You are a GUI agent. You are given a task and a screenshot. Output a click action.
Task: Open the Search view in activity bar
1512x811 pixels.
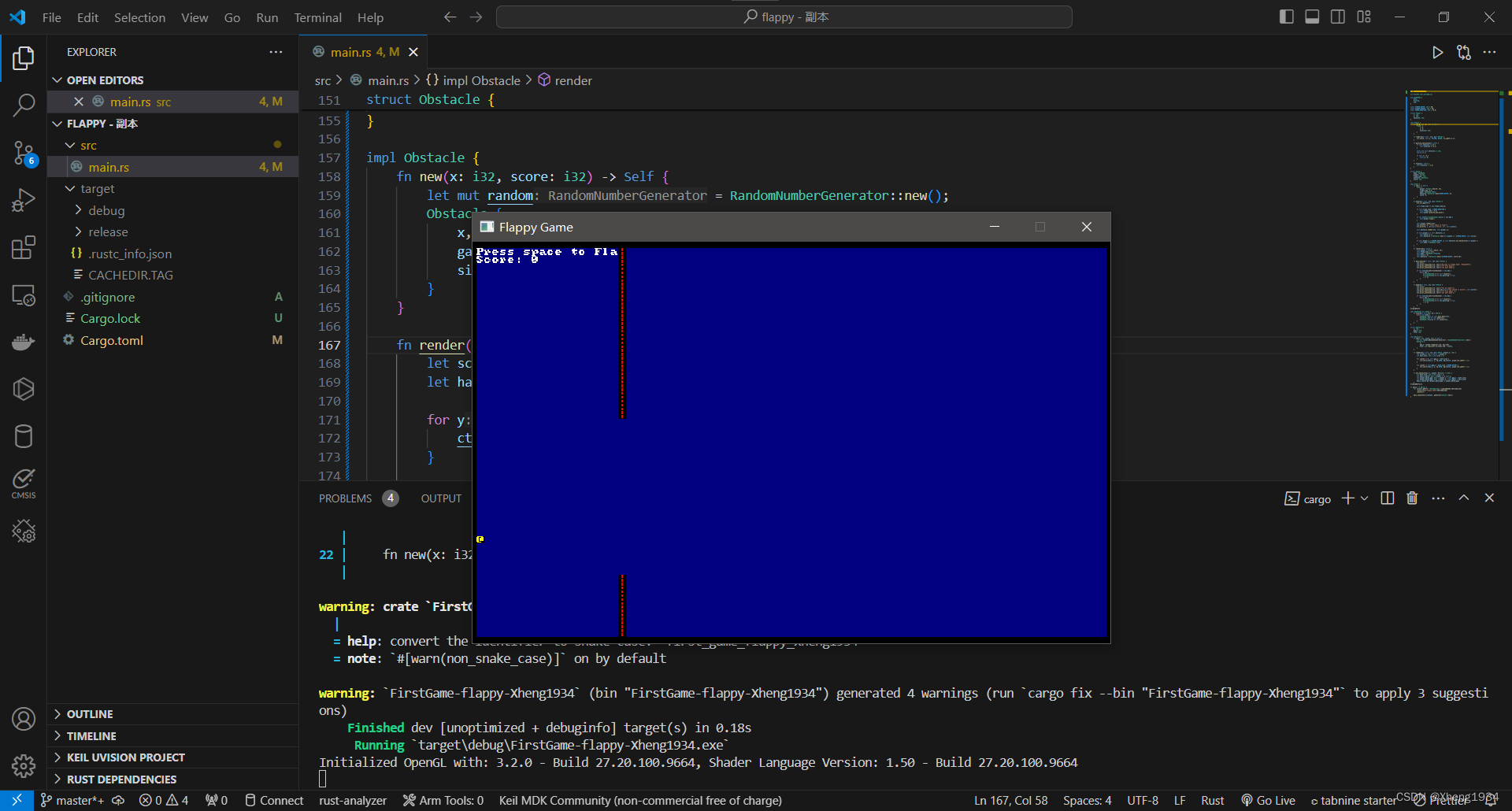(x=24, y=105)
